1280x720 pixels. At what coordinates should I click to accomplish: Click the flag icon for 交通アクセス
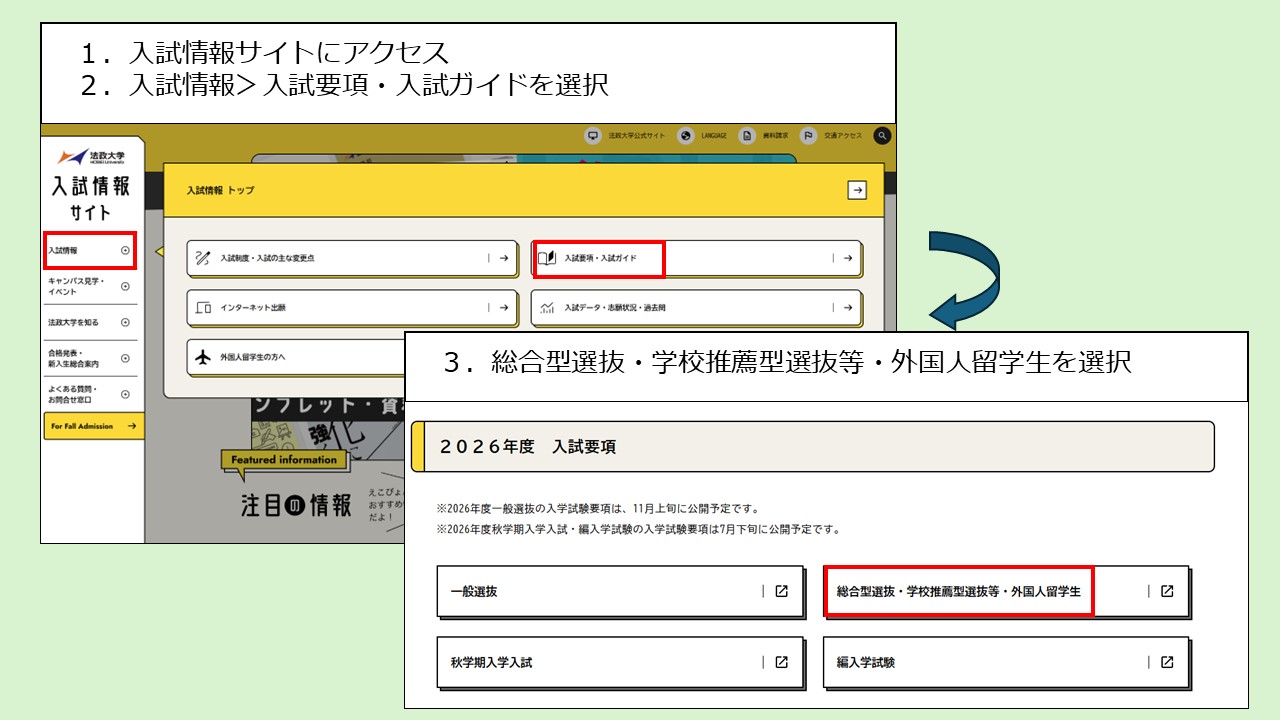(808, 136)
